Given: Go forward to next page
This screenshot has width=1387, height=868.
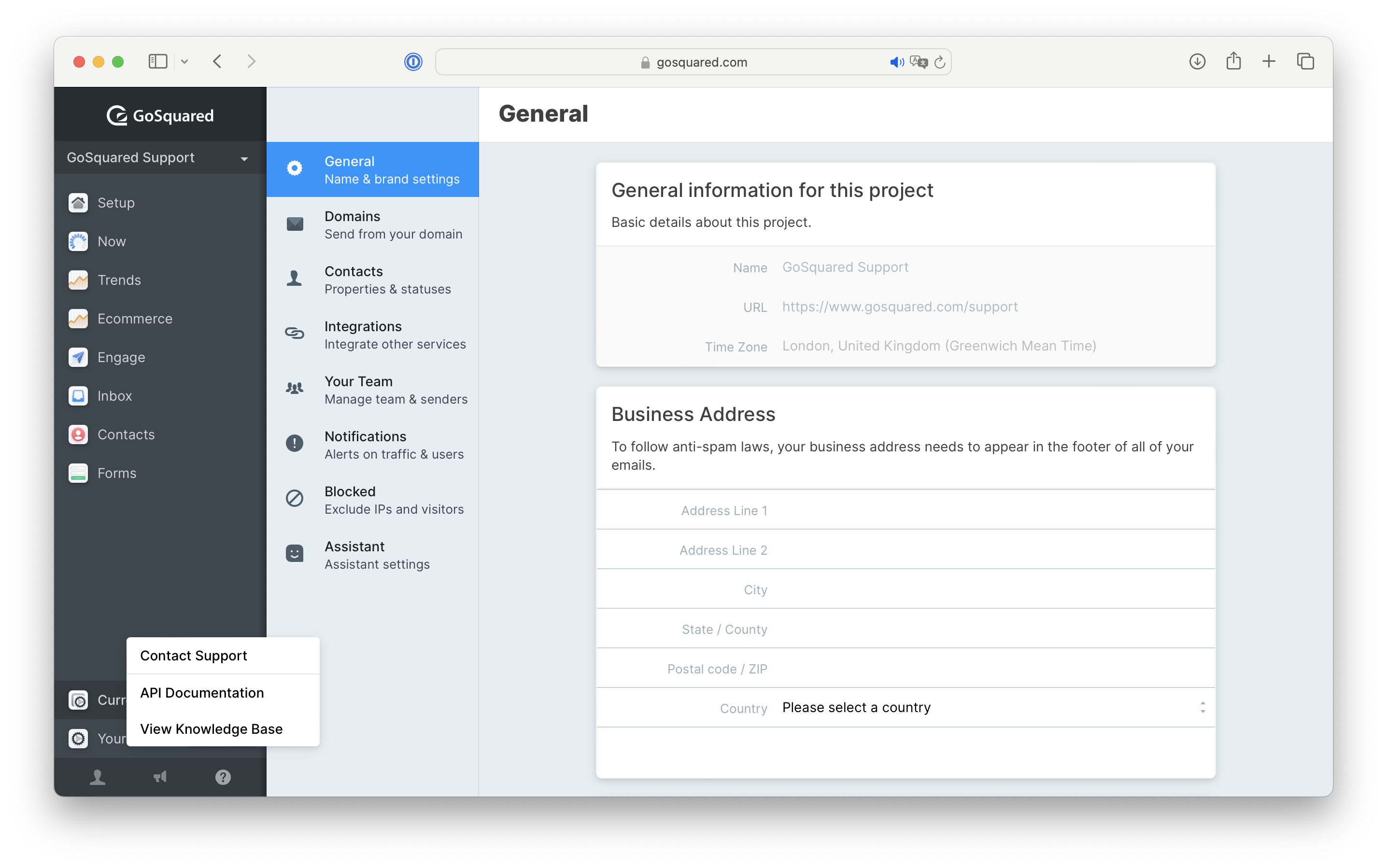Looking at the screenshot, I should click(251, 61).
